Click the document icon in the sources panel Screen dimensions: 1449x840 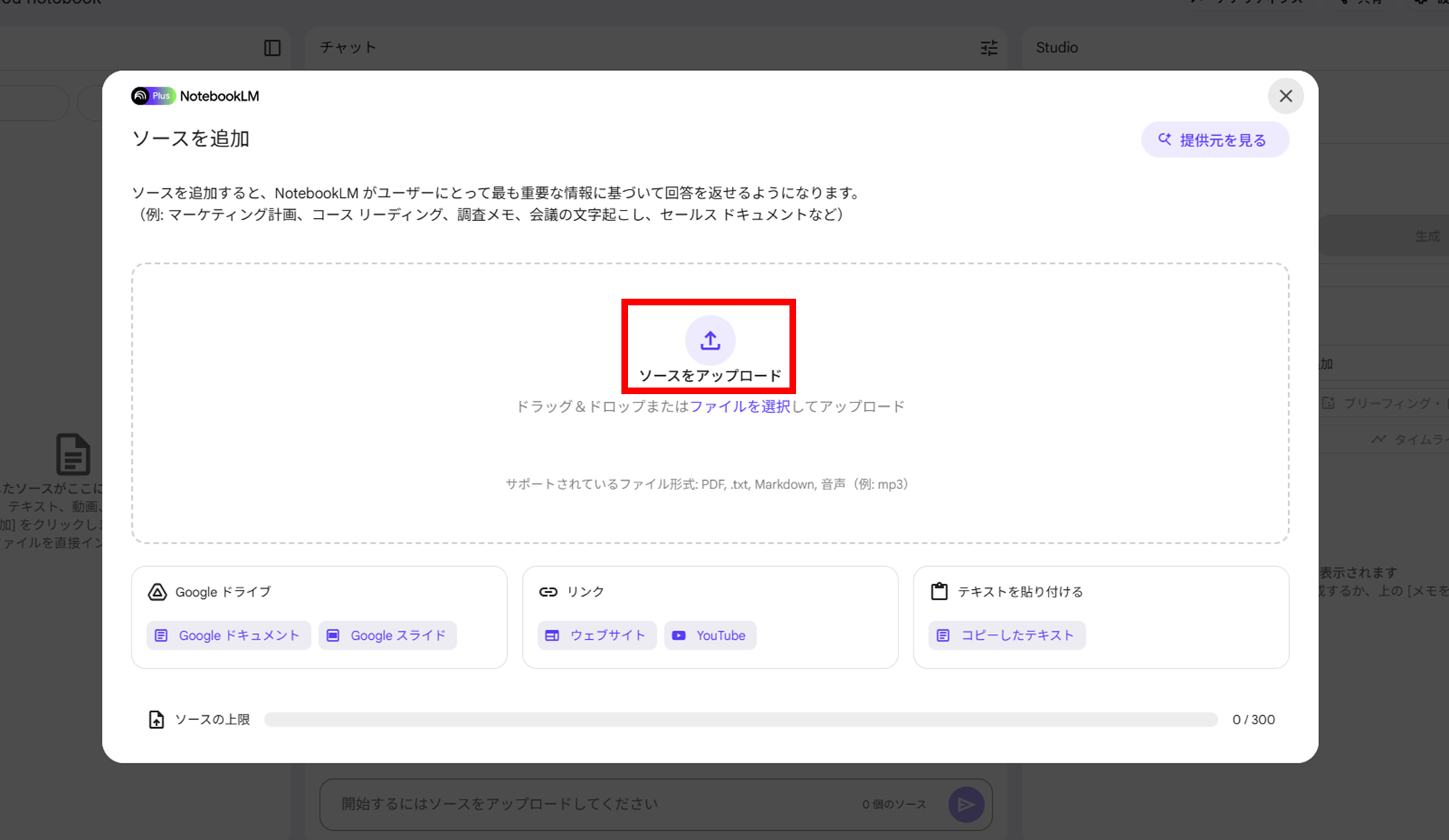coord(73,454)
